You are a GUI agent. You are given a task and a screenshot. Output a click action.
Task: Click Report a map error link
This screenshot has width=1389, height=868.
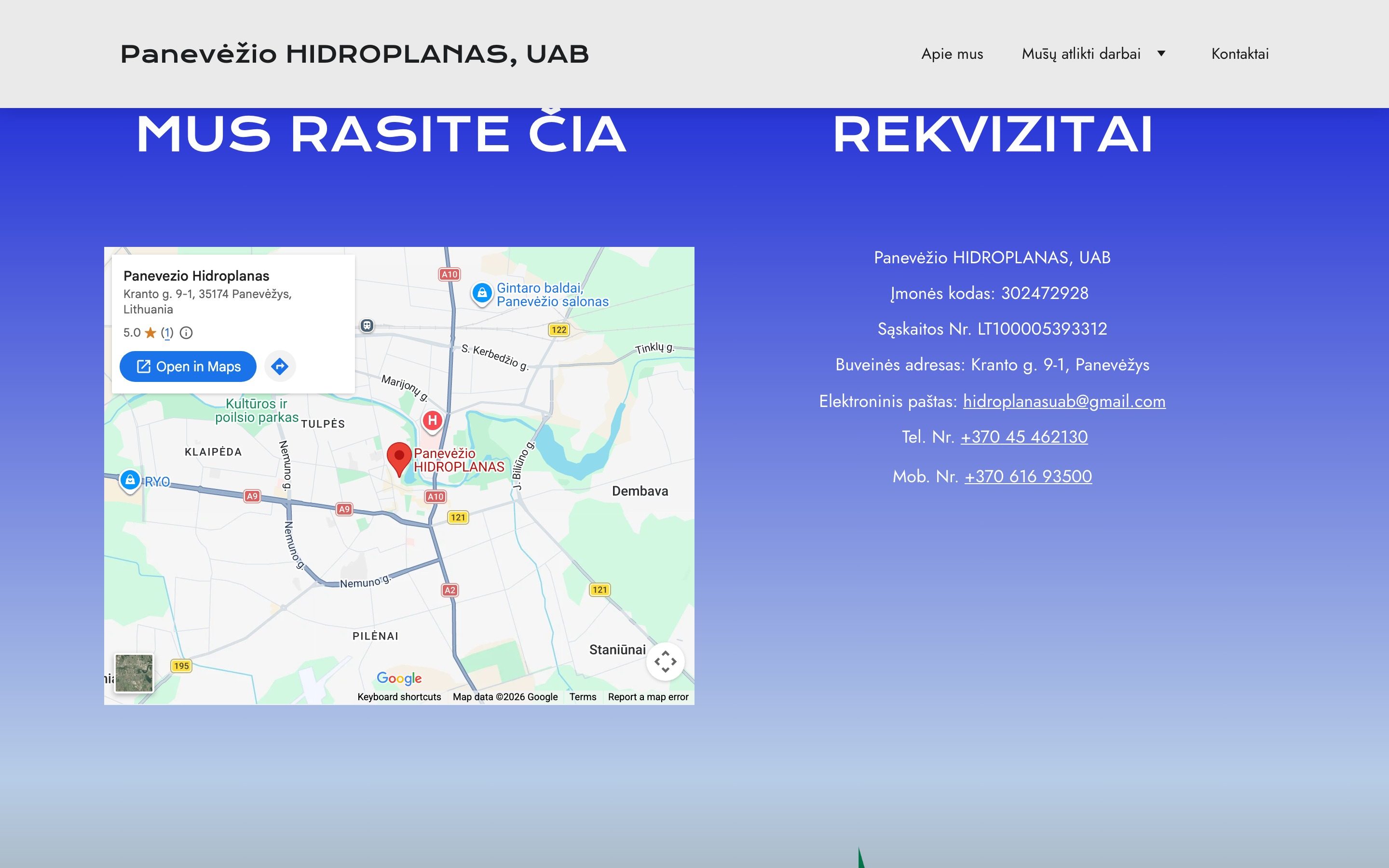point(648,696)
